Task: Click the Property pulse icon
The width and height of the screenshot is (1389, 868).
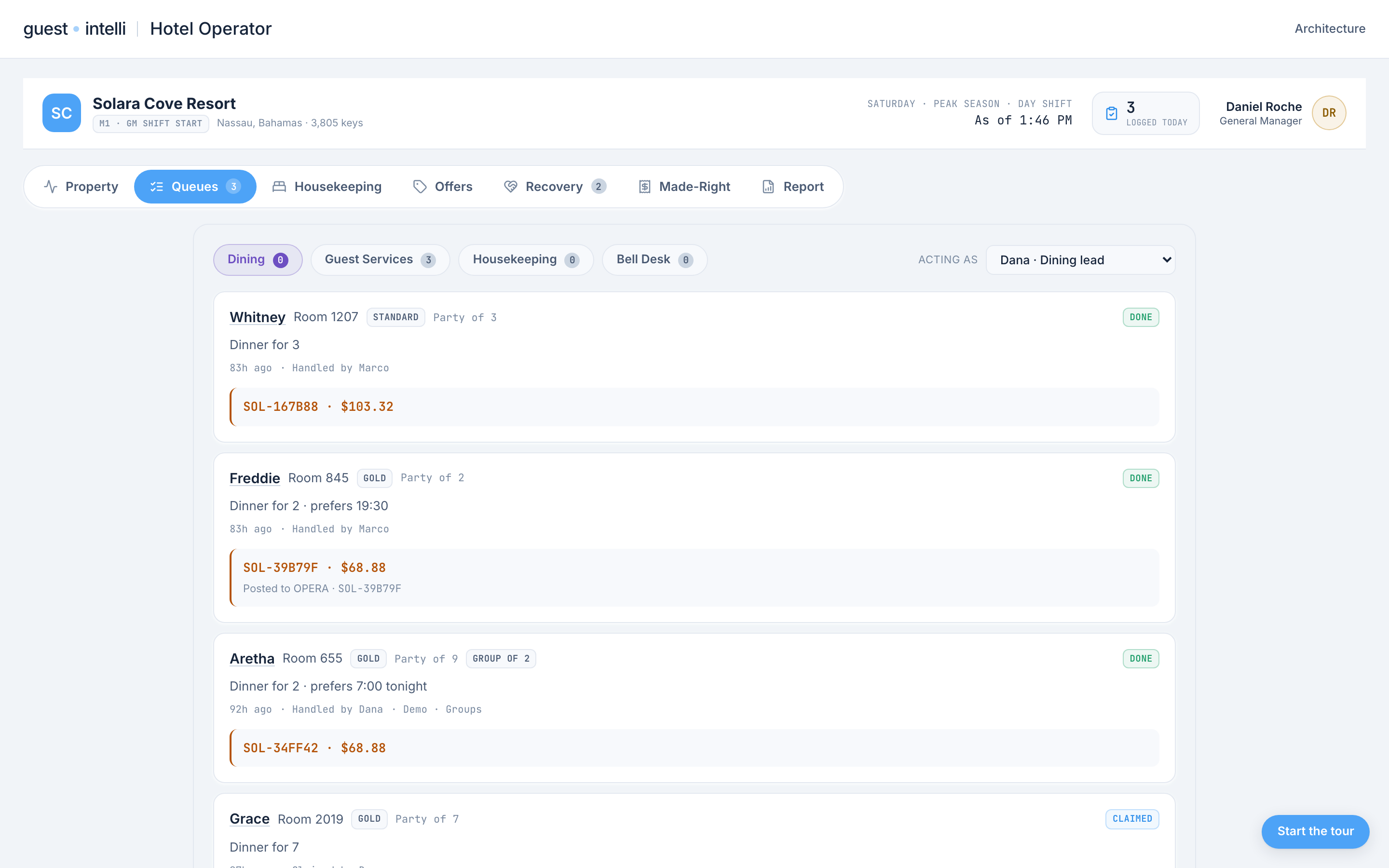Action: tap(51, 187)
